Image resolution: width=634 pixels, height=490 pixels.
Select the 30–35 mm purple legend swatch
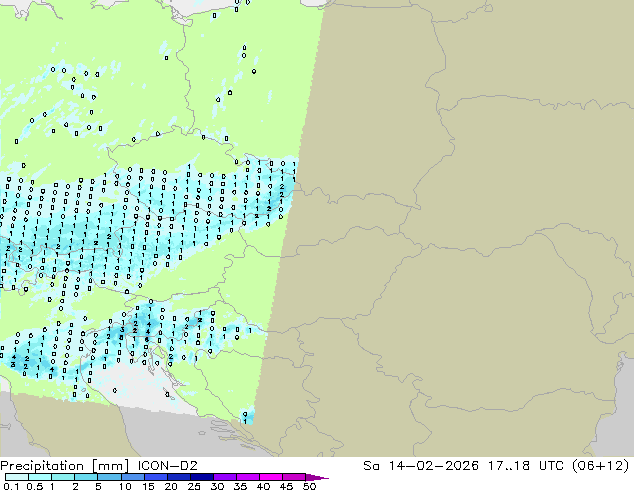(224, 477)
